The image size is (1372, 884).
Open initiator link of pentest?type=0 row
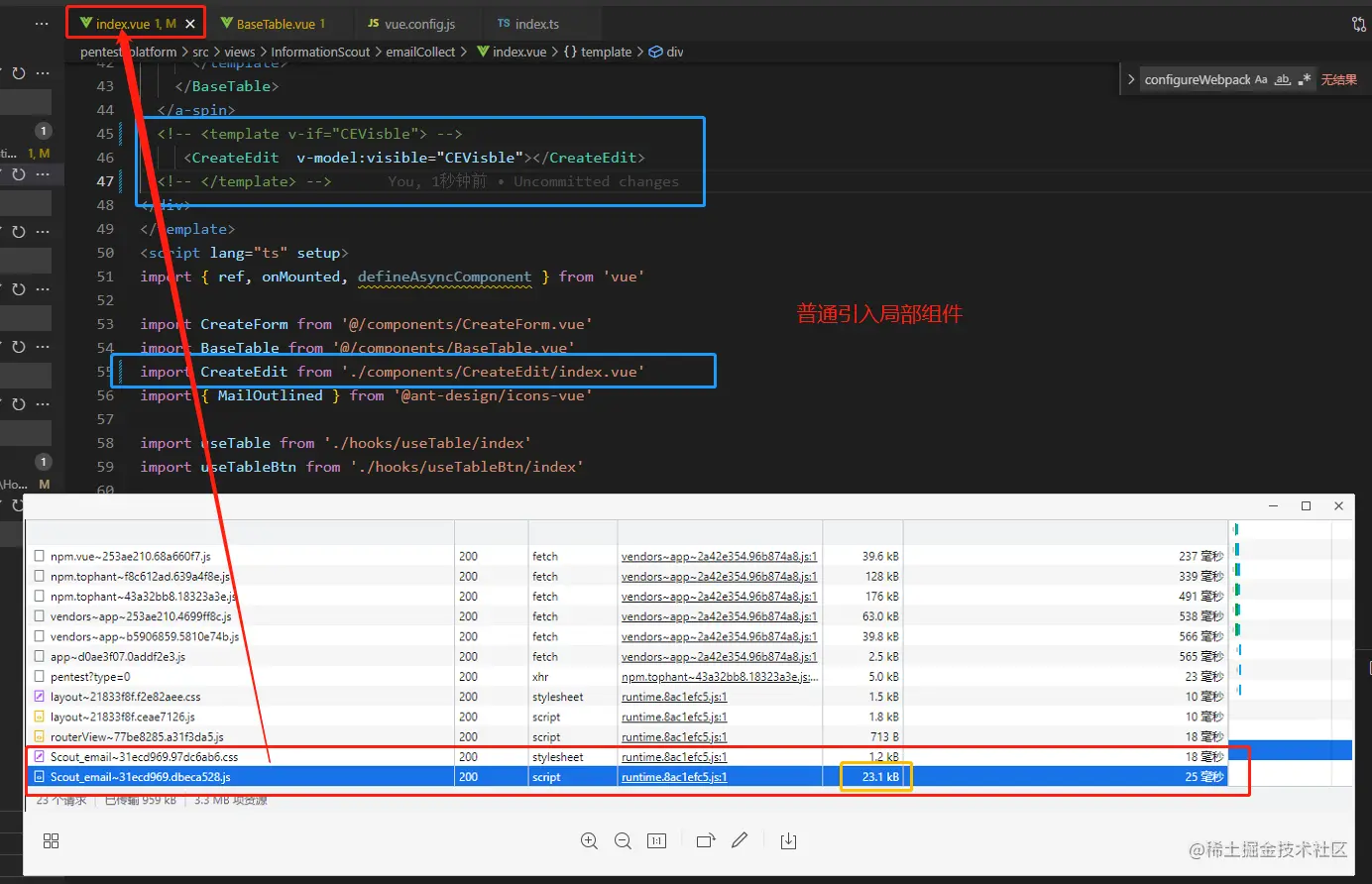point(720,676)
